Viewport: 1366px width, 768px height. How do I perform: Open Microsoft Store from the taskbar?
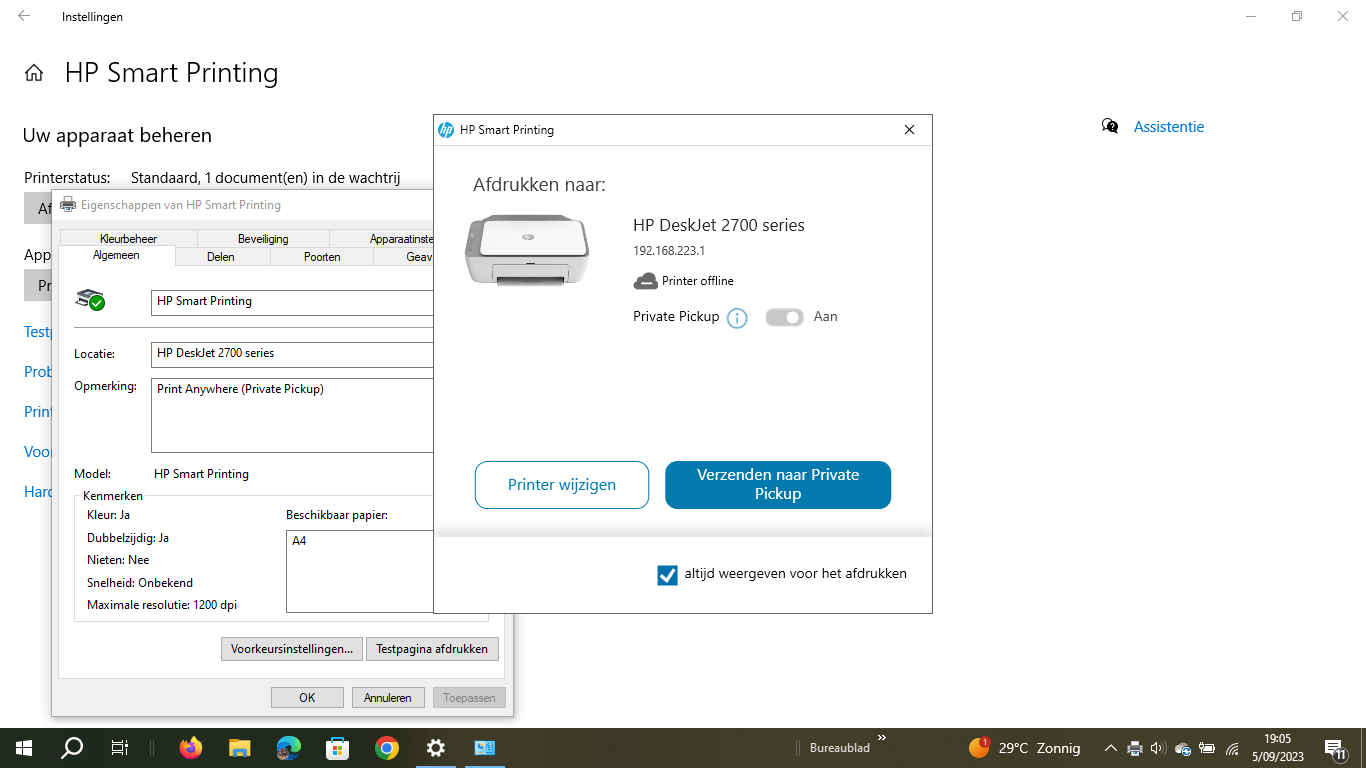[x=337, y=748]
